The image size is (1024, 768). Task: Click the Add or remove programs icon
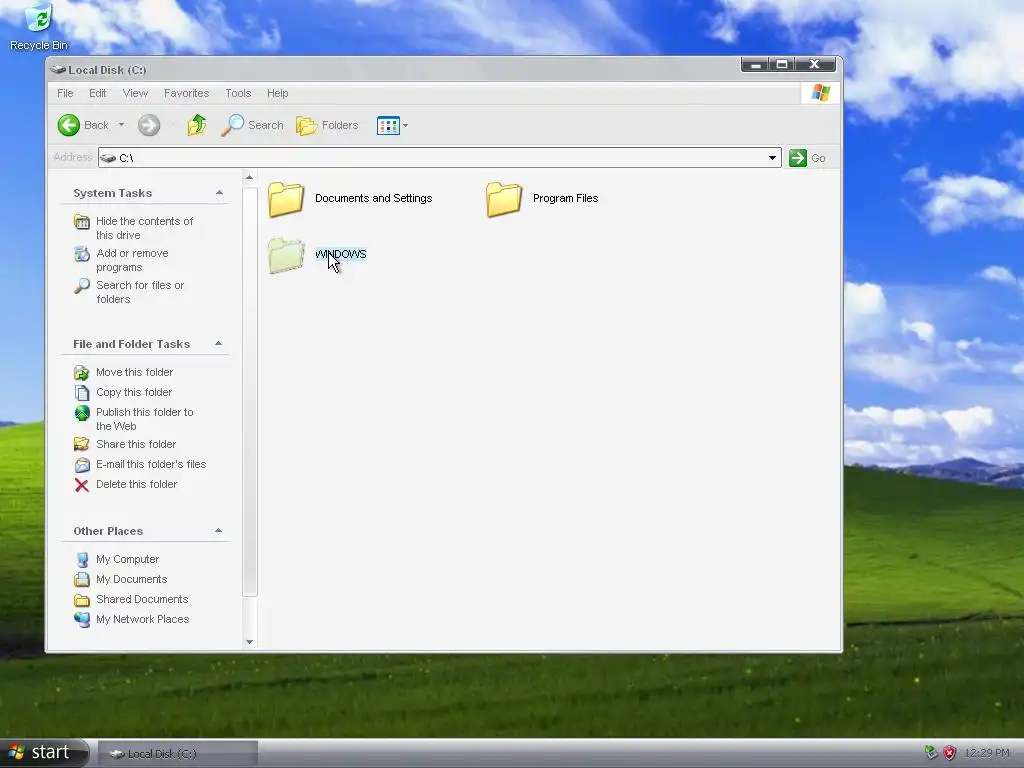click(x=82, y=254)
